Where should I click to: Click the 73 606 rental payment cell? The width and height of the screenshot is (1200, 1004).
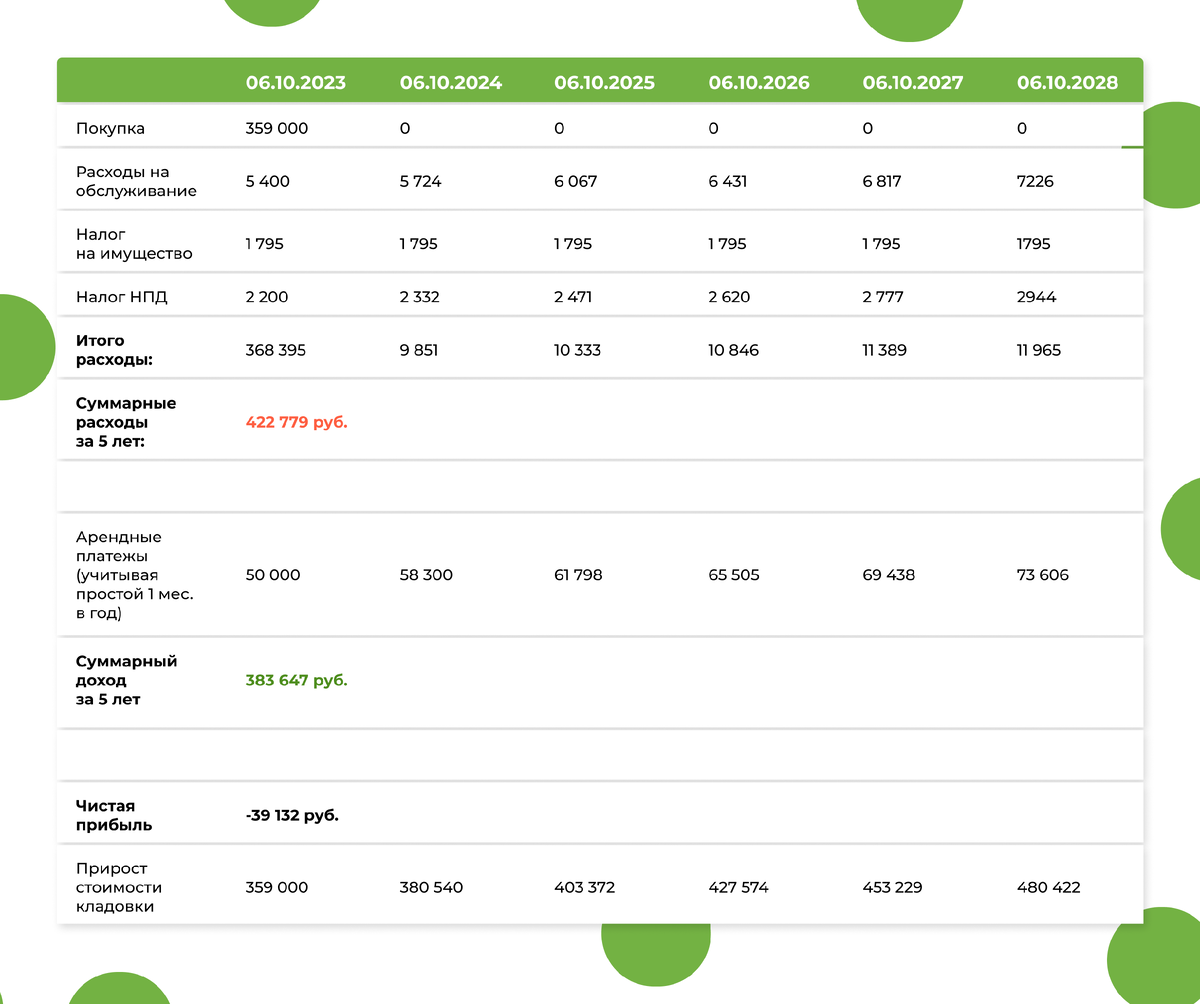[1043, 576]
